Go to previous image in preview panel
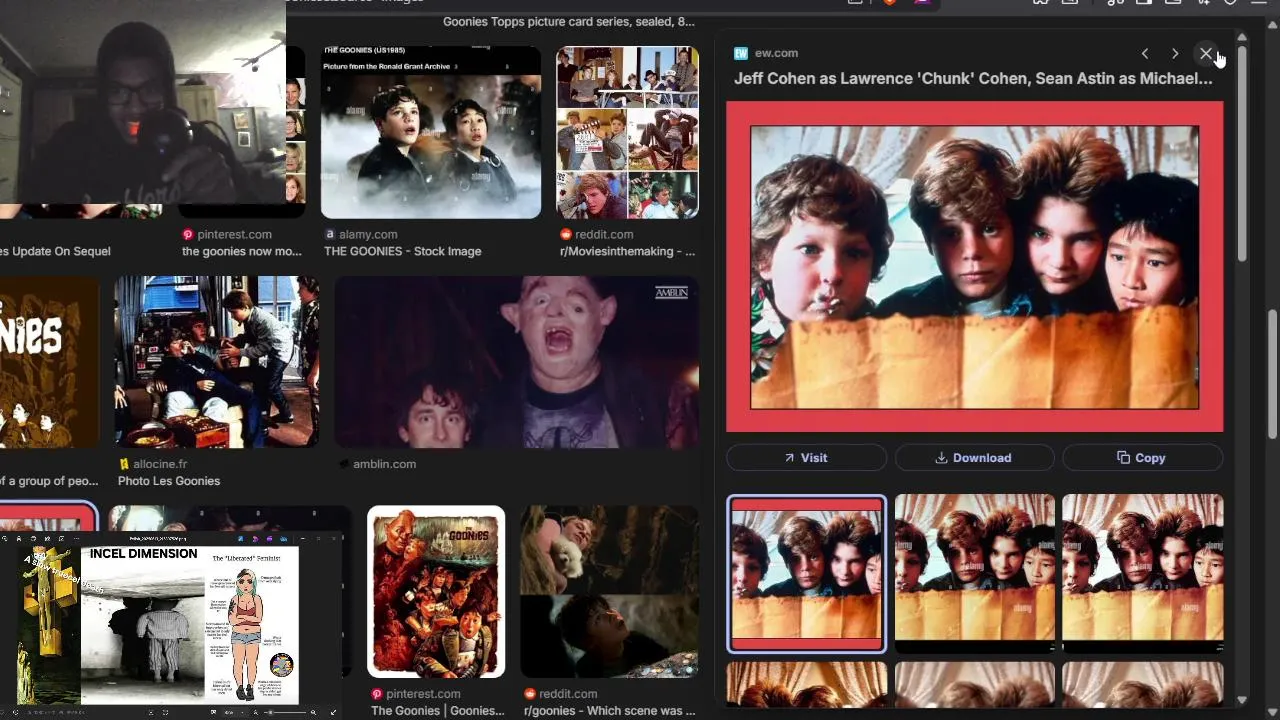1280x720 pixels. point(1145,53)
